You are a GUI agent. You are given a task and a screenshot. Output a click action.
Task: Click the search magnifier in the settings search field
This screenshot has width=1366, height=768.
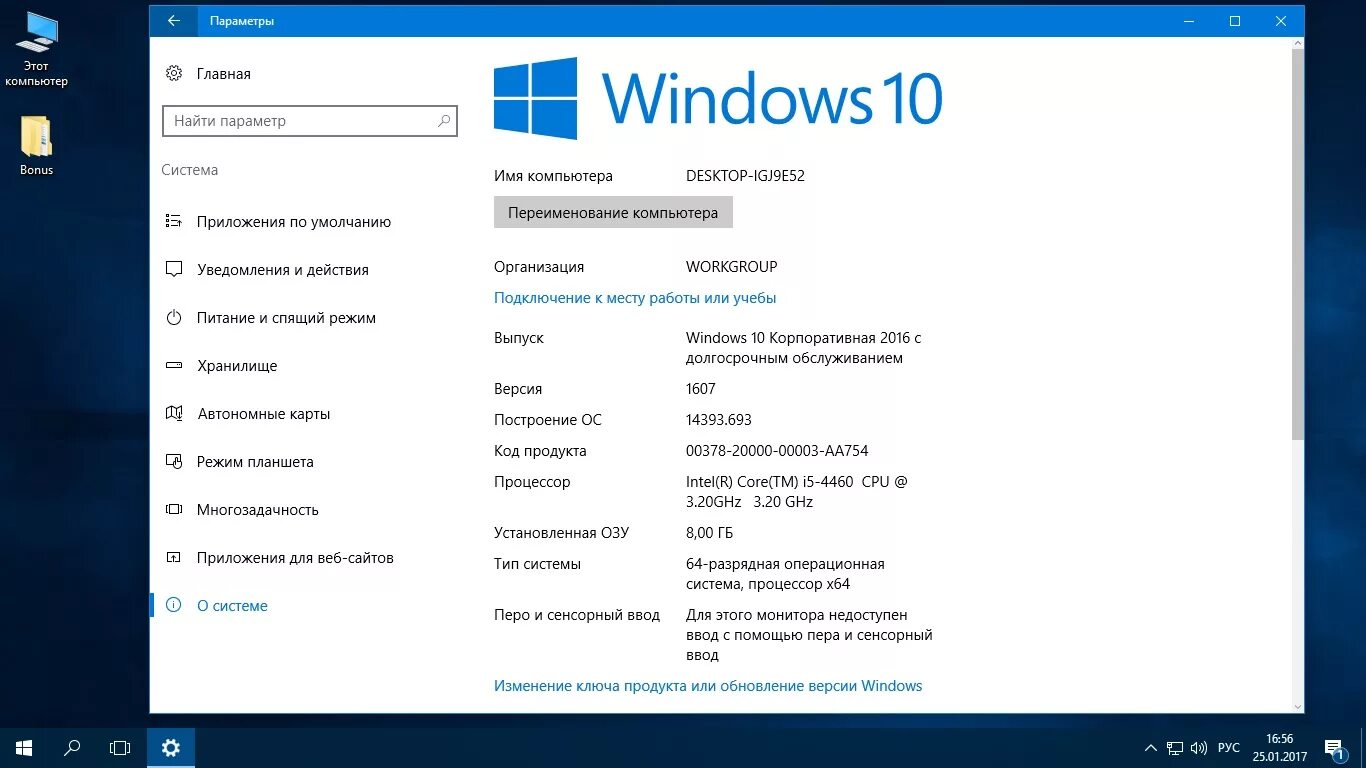click(x=444, y=121)
